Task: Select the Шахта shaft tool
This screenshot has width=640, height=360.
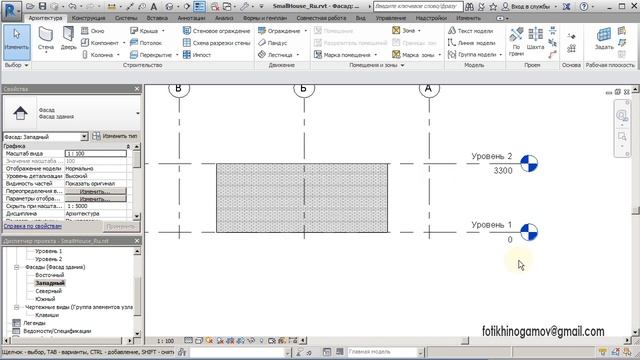Action: 535,39
